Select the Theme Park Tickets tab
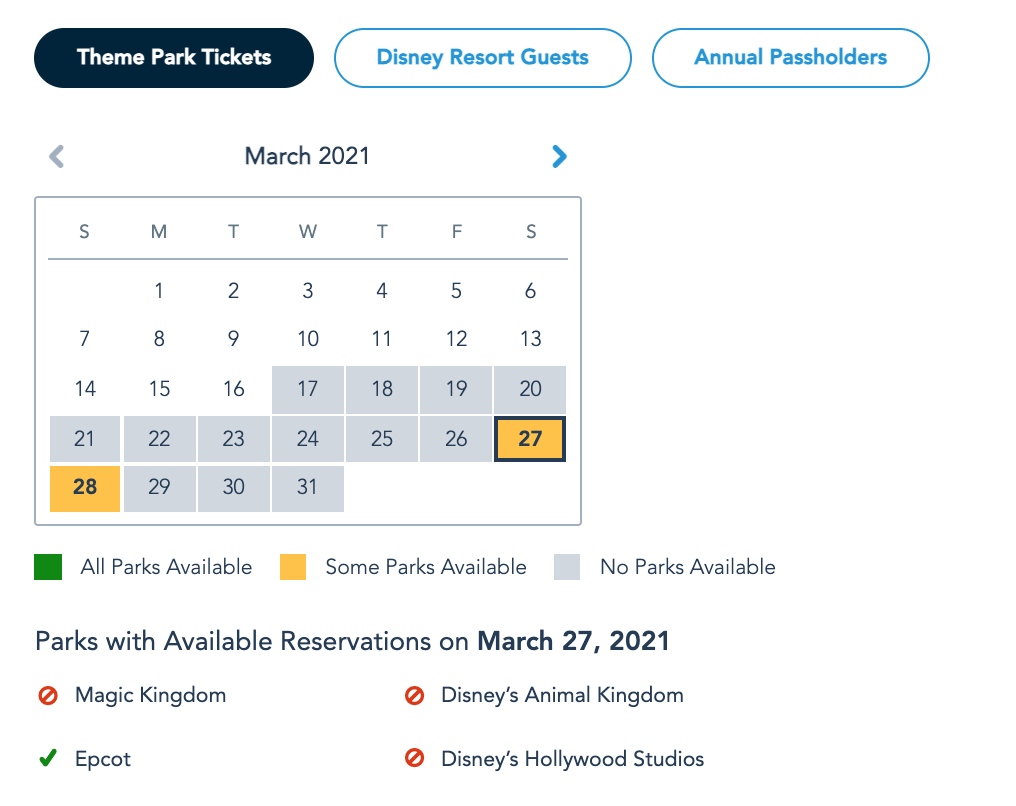The height and width of the screenshot is (806, 1016). click(x=174, y=57)
